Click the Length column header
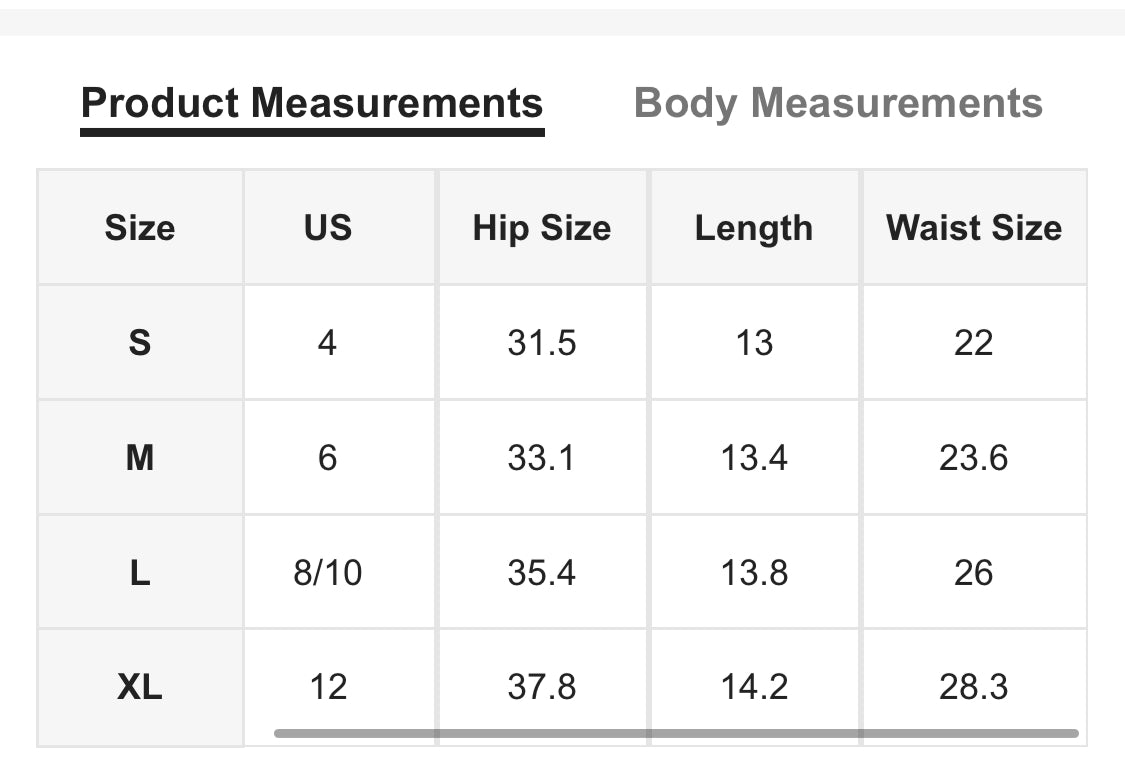 pos(754,228)
